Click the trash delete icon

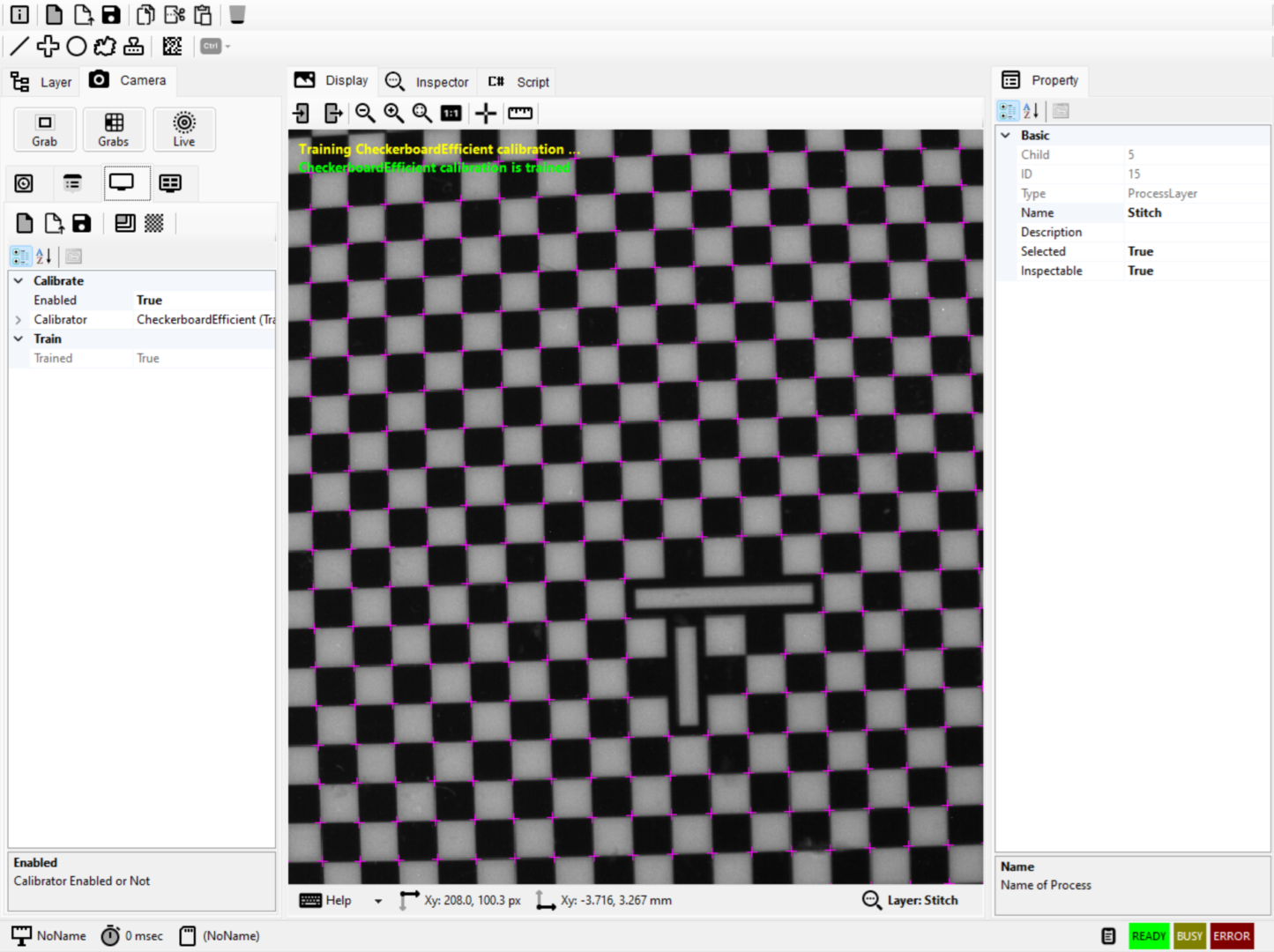tap(237, 15)
